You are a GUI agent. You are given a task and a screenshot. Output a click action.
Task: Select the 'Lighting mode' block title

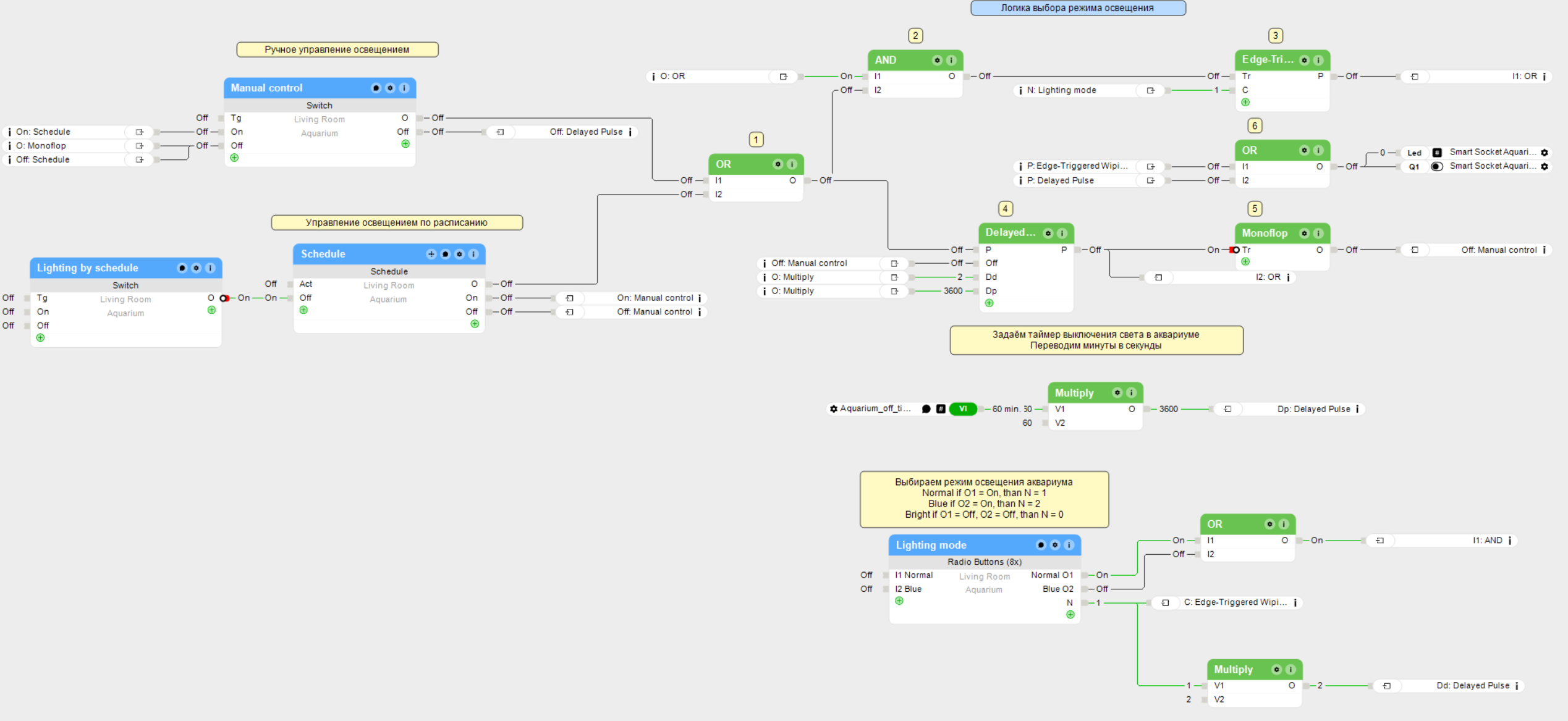coord(931,545)
